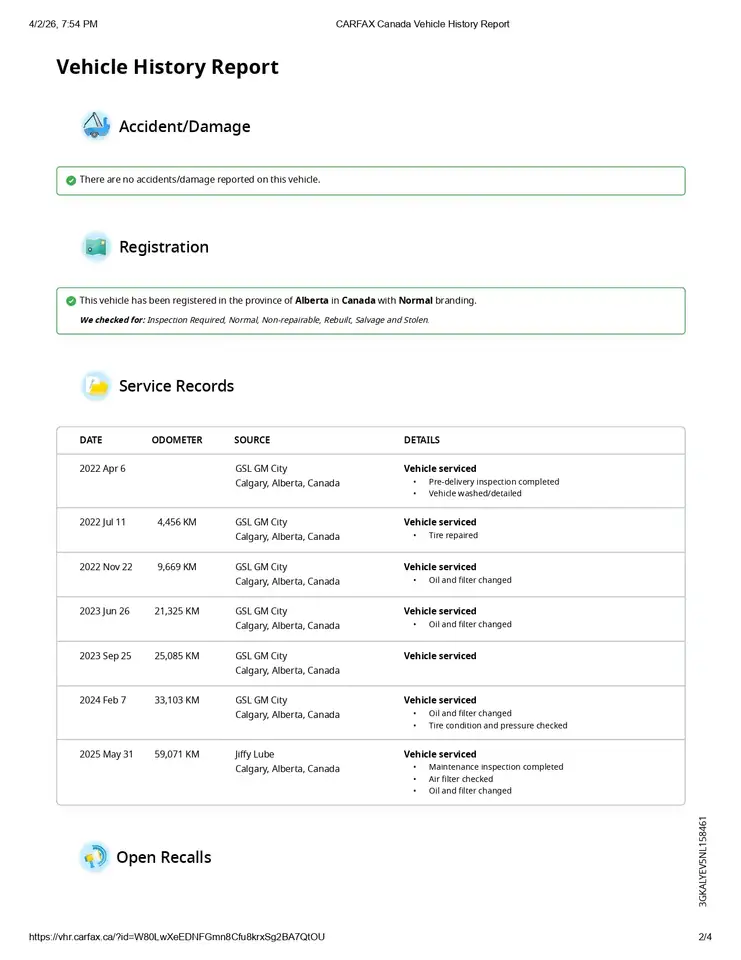This screenshot has height=960, width=741.
Task: Click the ODOMETER column header
Action: [177, 440]
